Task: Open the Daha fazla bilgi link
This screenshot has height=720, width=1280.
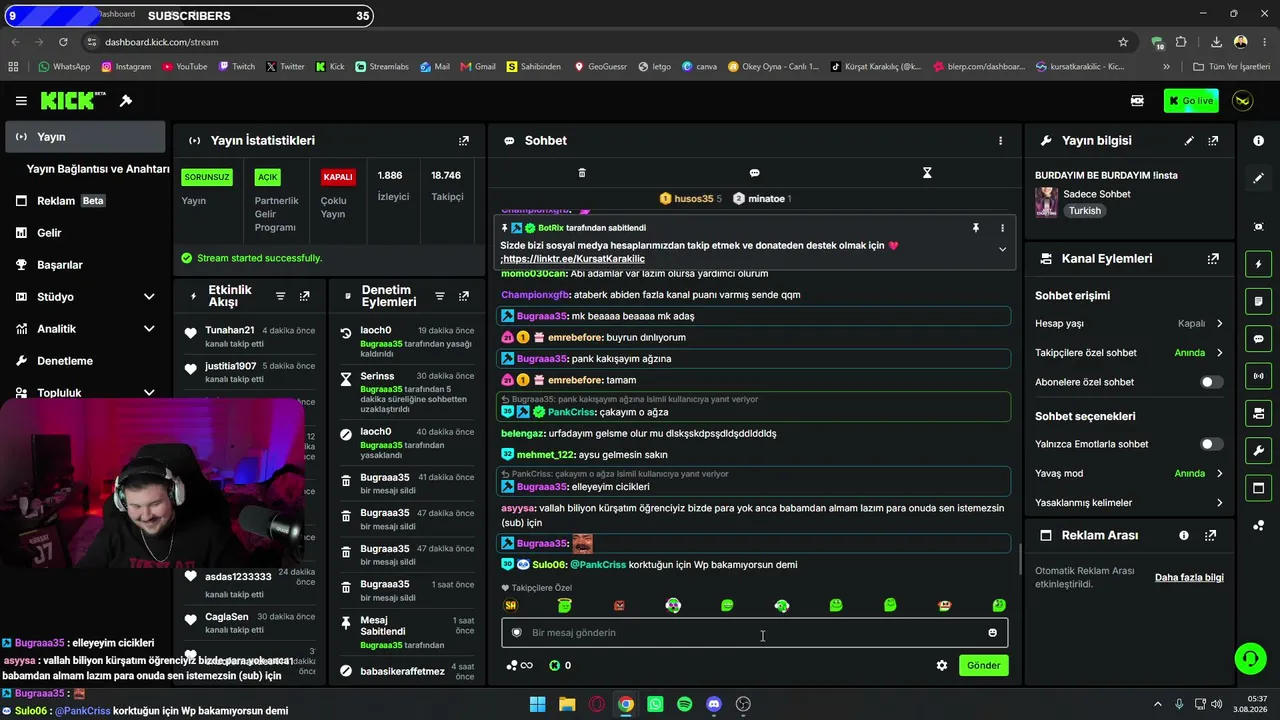Action: click(x=1189, y=578)
